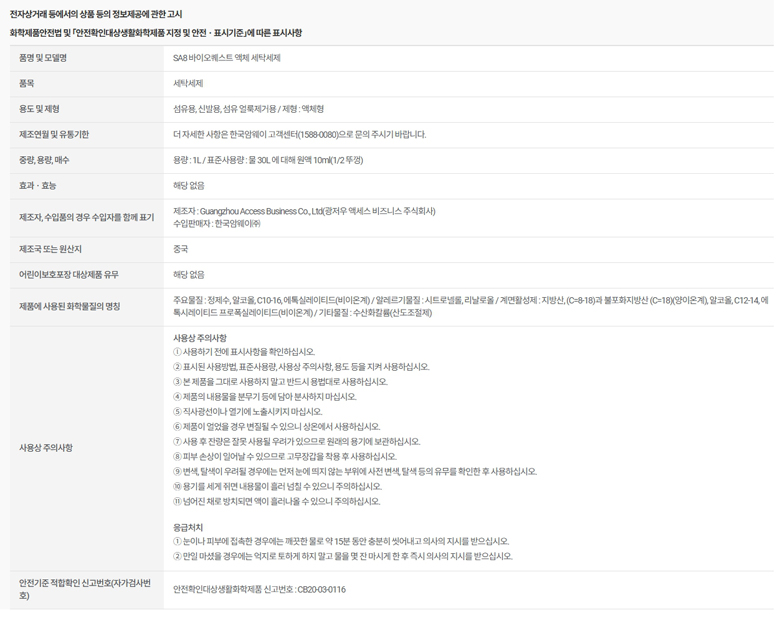This screenshot has width=780, height=643.
Task: Click the '제조연월 및 유통기한' row label
Action: [x=54, y=134]
